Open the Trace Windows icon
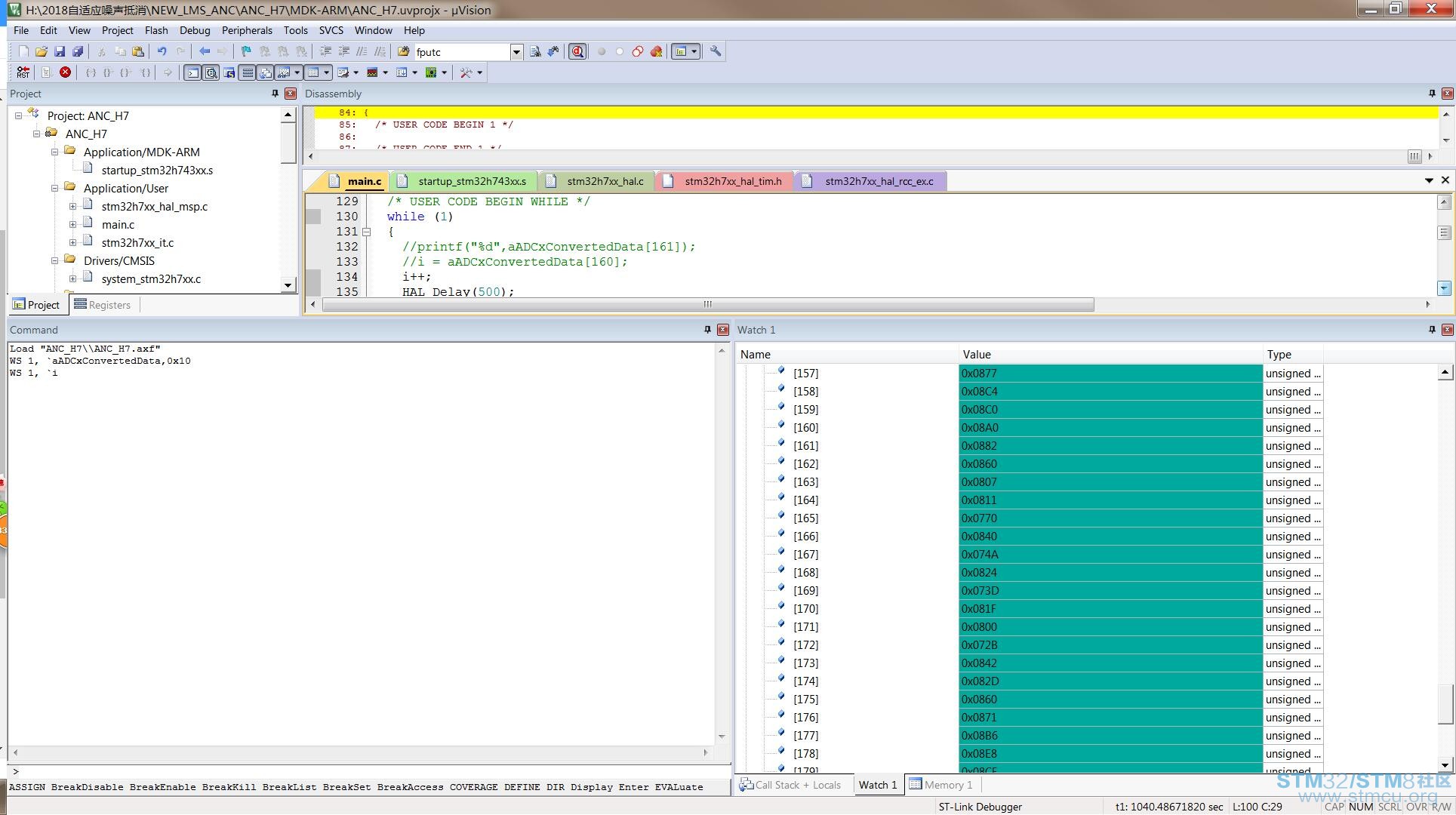The image size is (1456, 815). 402,72
